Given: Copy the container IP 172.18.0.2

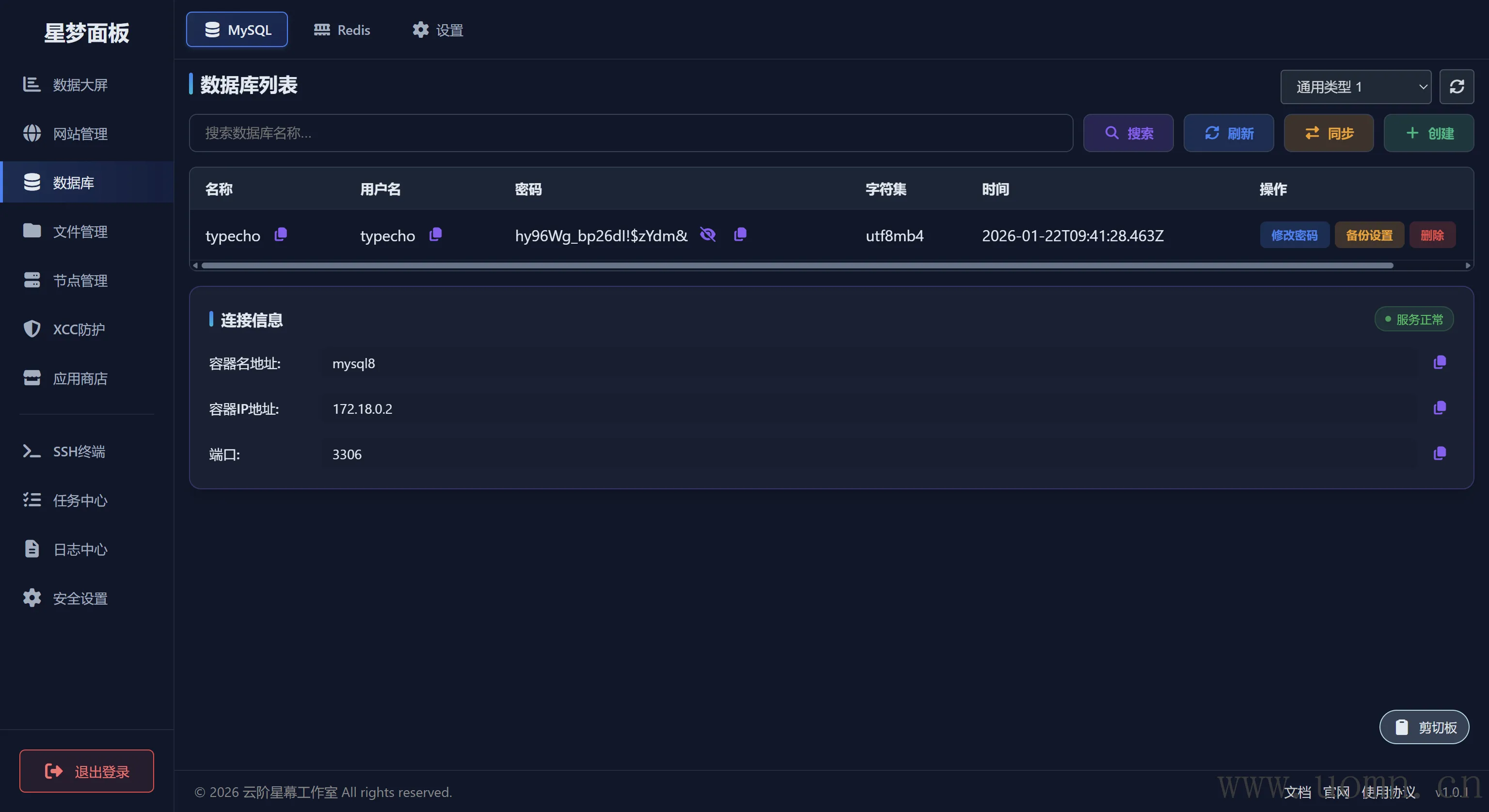Looking at the screenshot, I should click(1439, 408).
